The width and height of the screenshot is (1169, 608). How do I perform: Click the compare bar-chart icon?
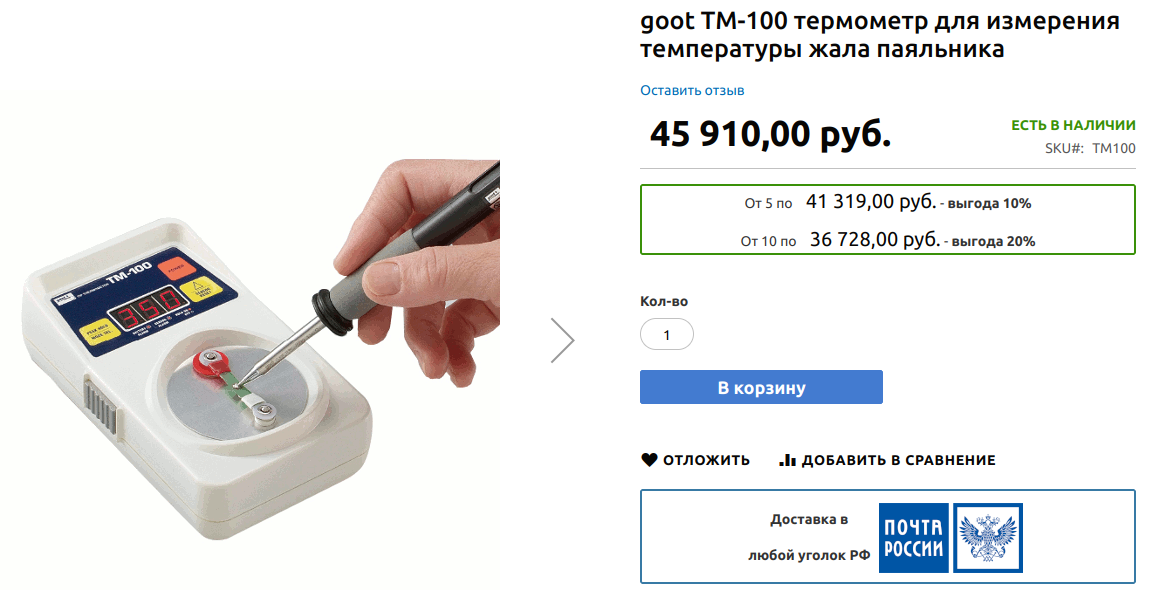click(788, 460)
